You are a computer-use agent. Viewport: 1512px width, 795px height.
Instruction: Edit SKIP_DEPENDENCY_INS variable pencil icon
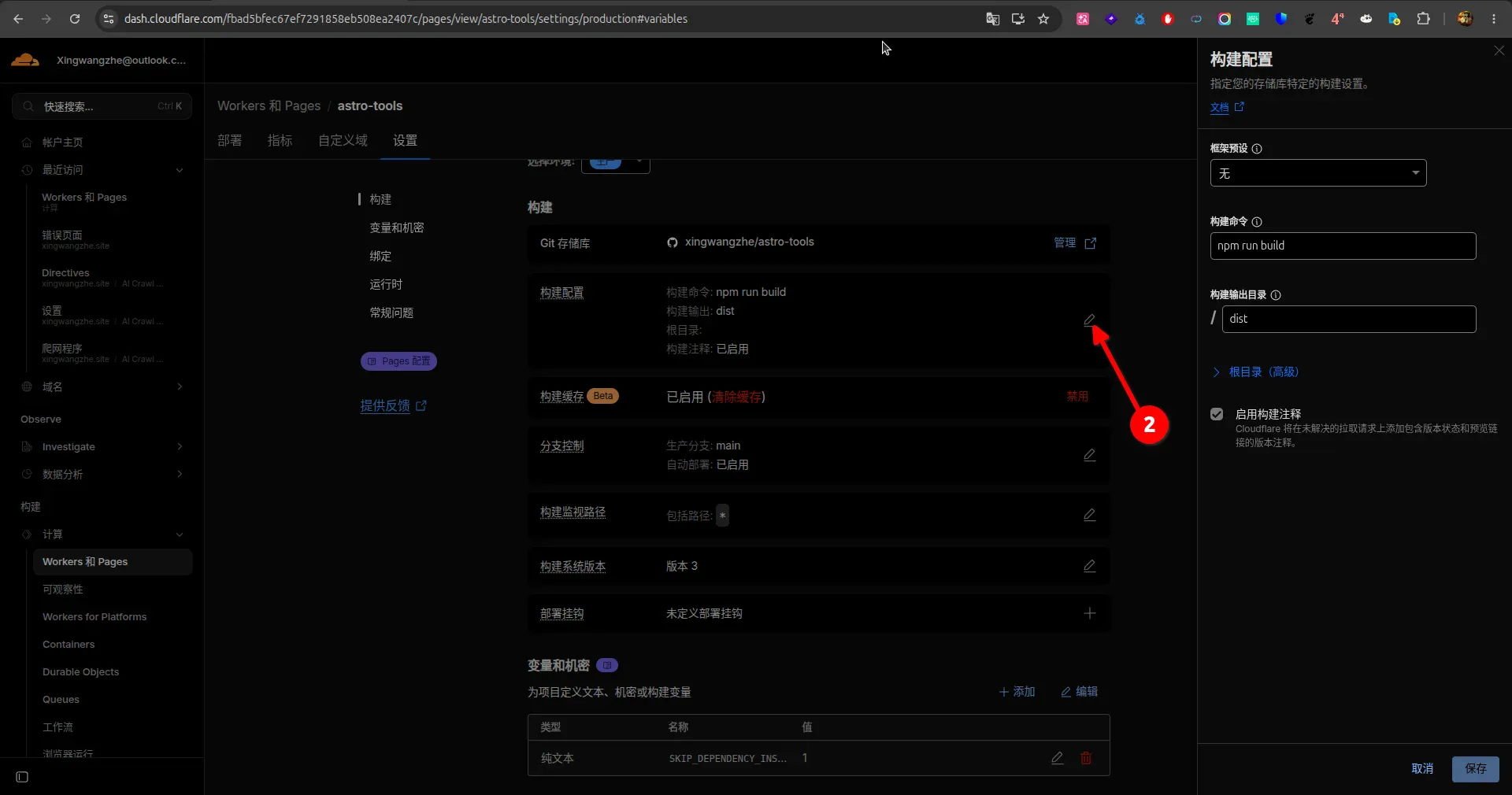(x=1058, y=758)
